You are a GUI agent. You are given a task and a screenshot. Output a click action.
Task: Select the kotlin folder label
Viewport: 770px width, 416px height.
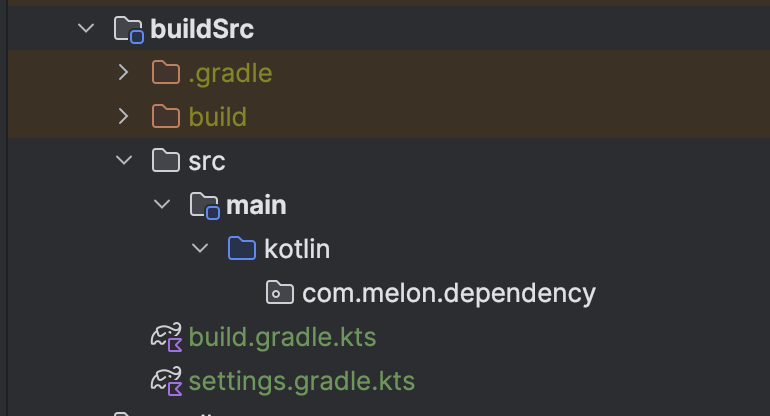[x=297, y=249]
